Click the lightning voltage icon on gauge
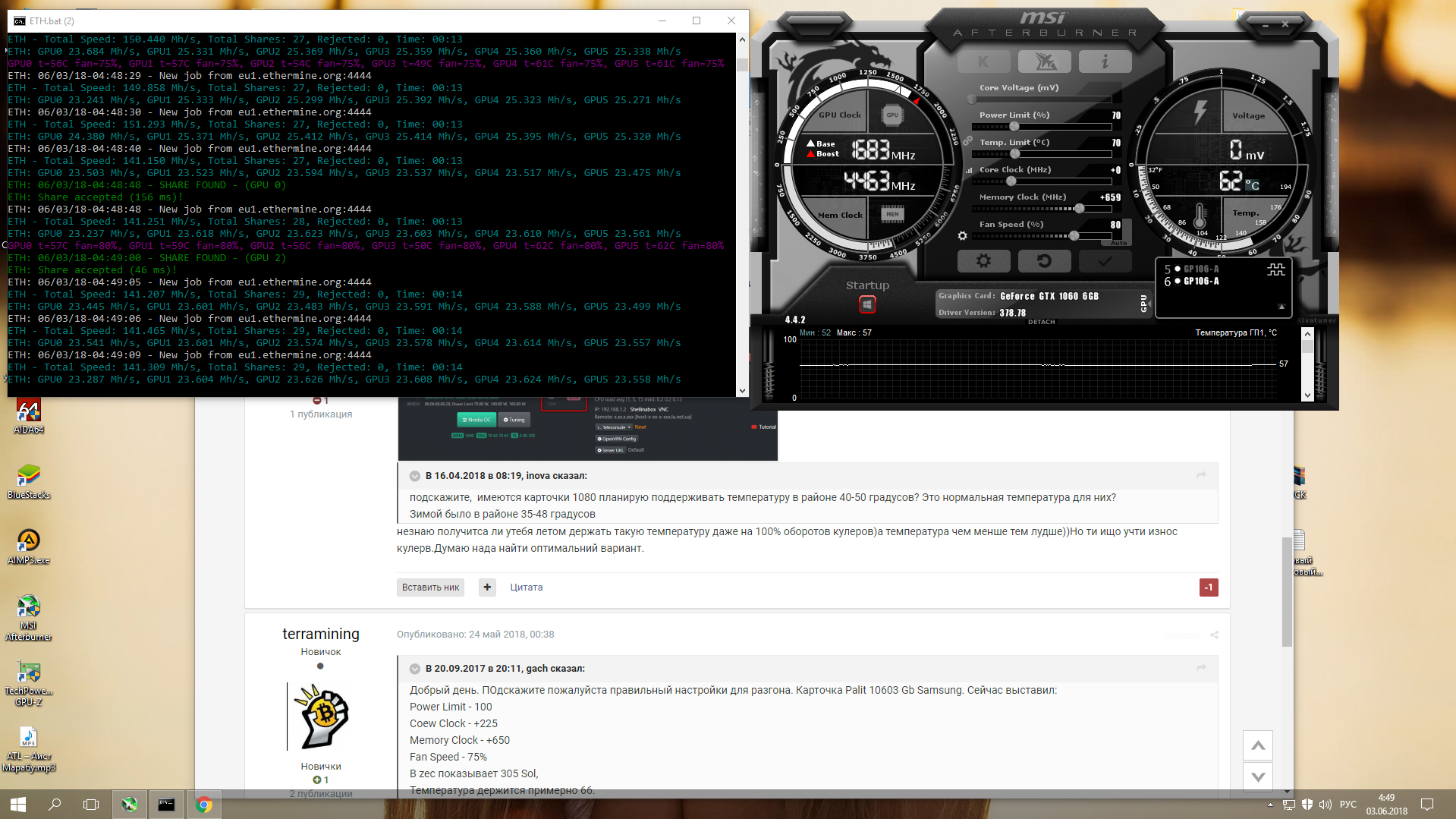The image size is (1456, 819). (x=1200, y=112)
